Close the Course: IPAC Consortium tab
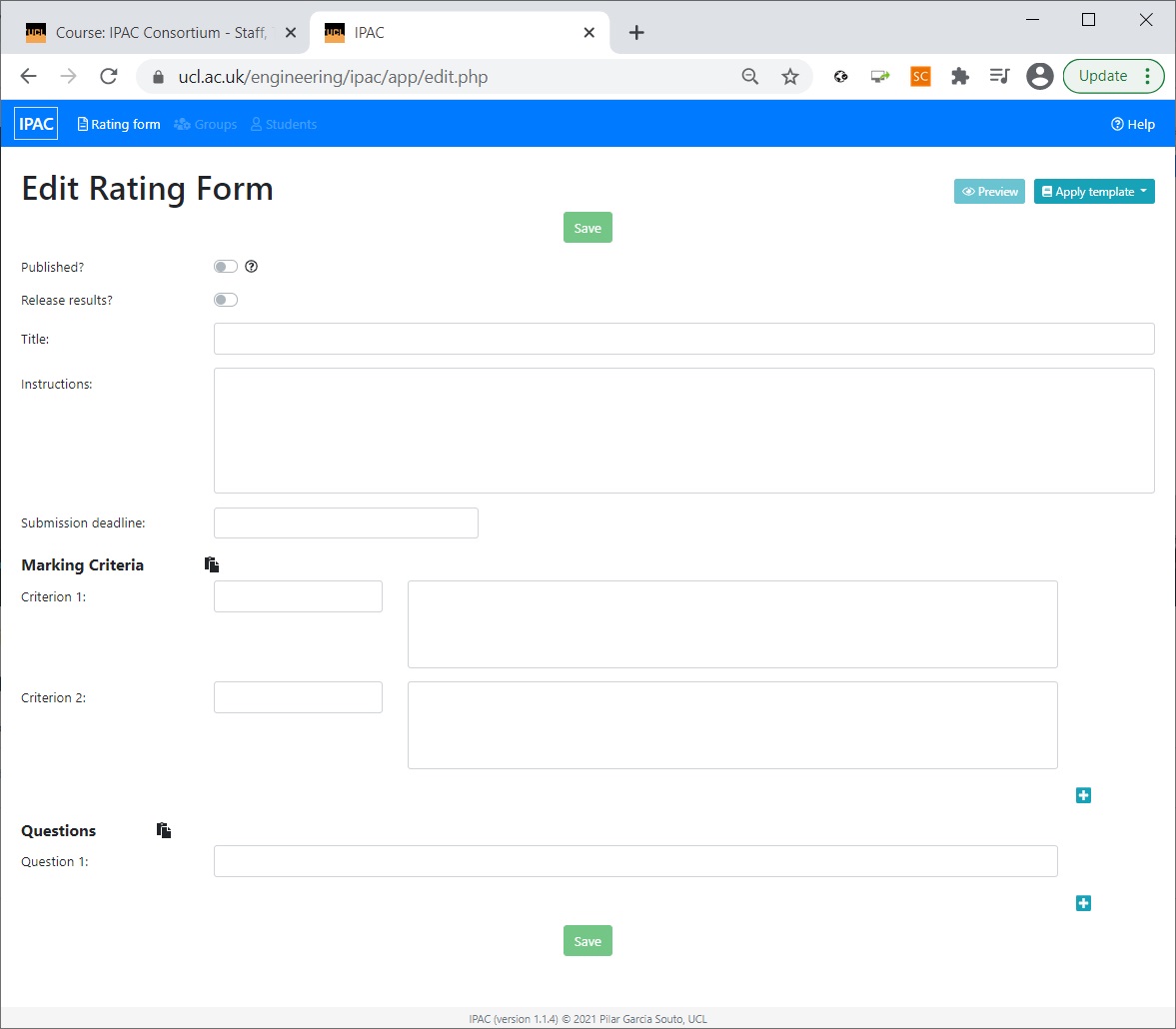 pyautogui.click(x=291, y=33)
